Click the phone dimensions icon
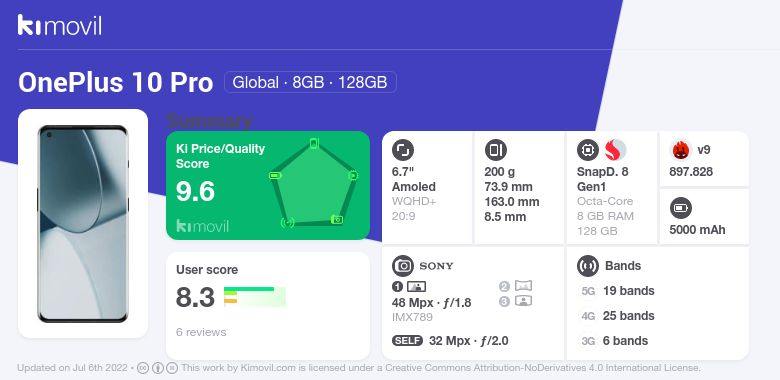The image size is (780, 380). [495, 150]
